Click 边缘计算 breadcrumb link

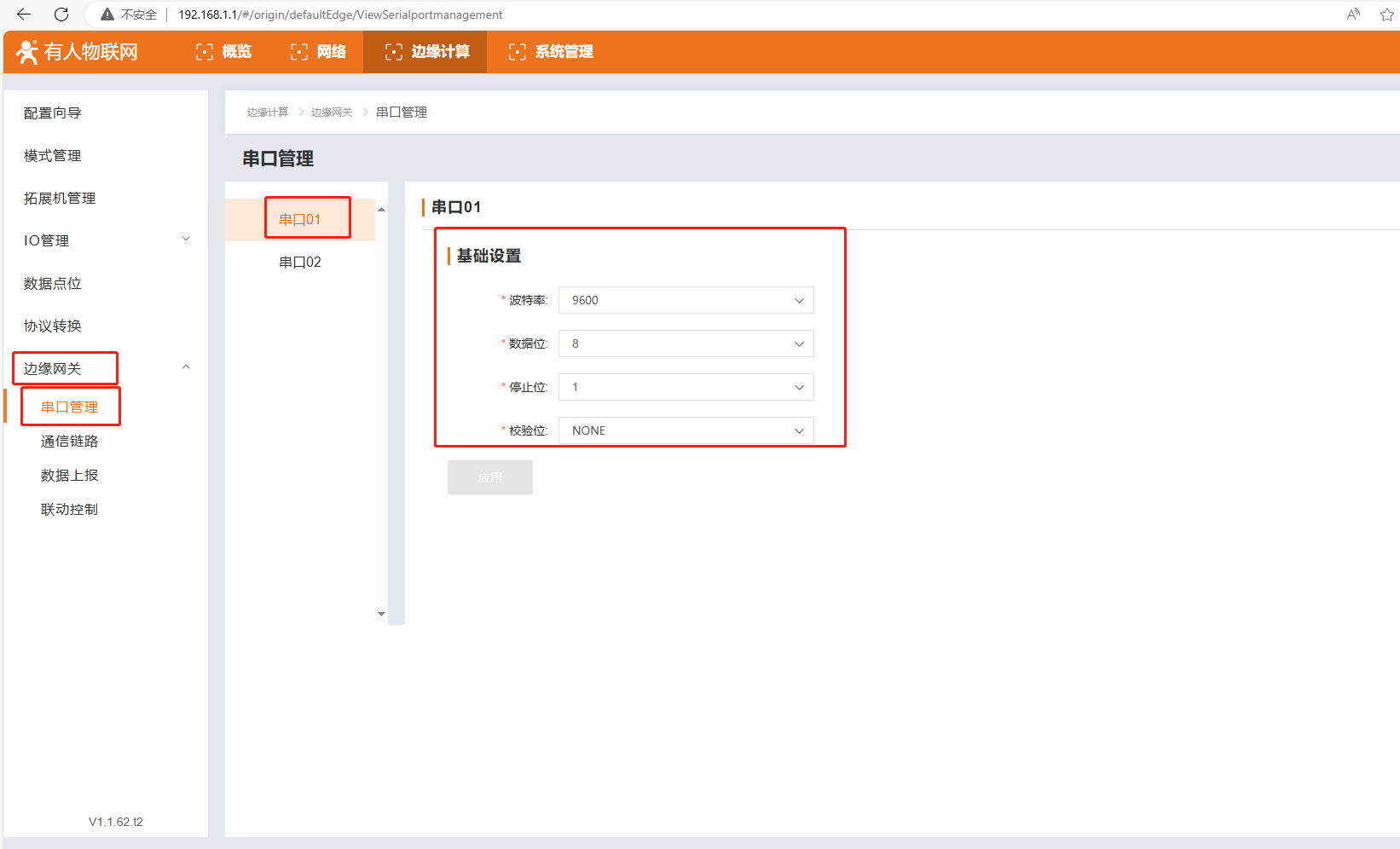[268, 113]
